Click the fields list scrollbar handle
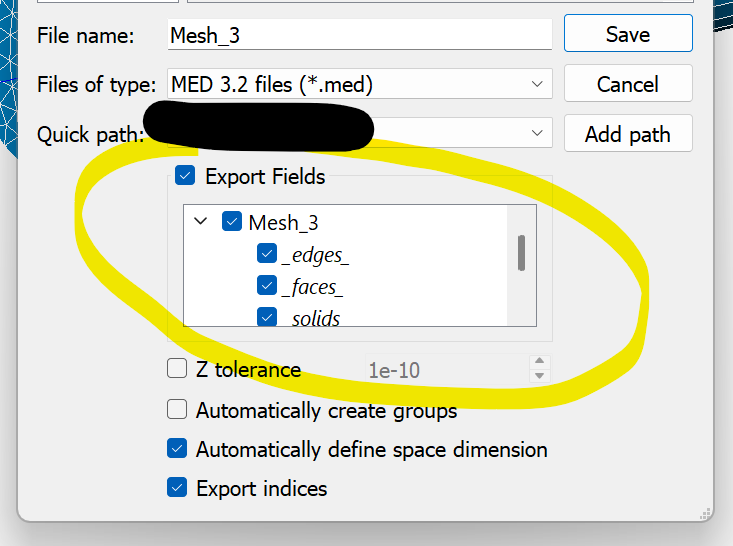 (x=521, y=252)
